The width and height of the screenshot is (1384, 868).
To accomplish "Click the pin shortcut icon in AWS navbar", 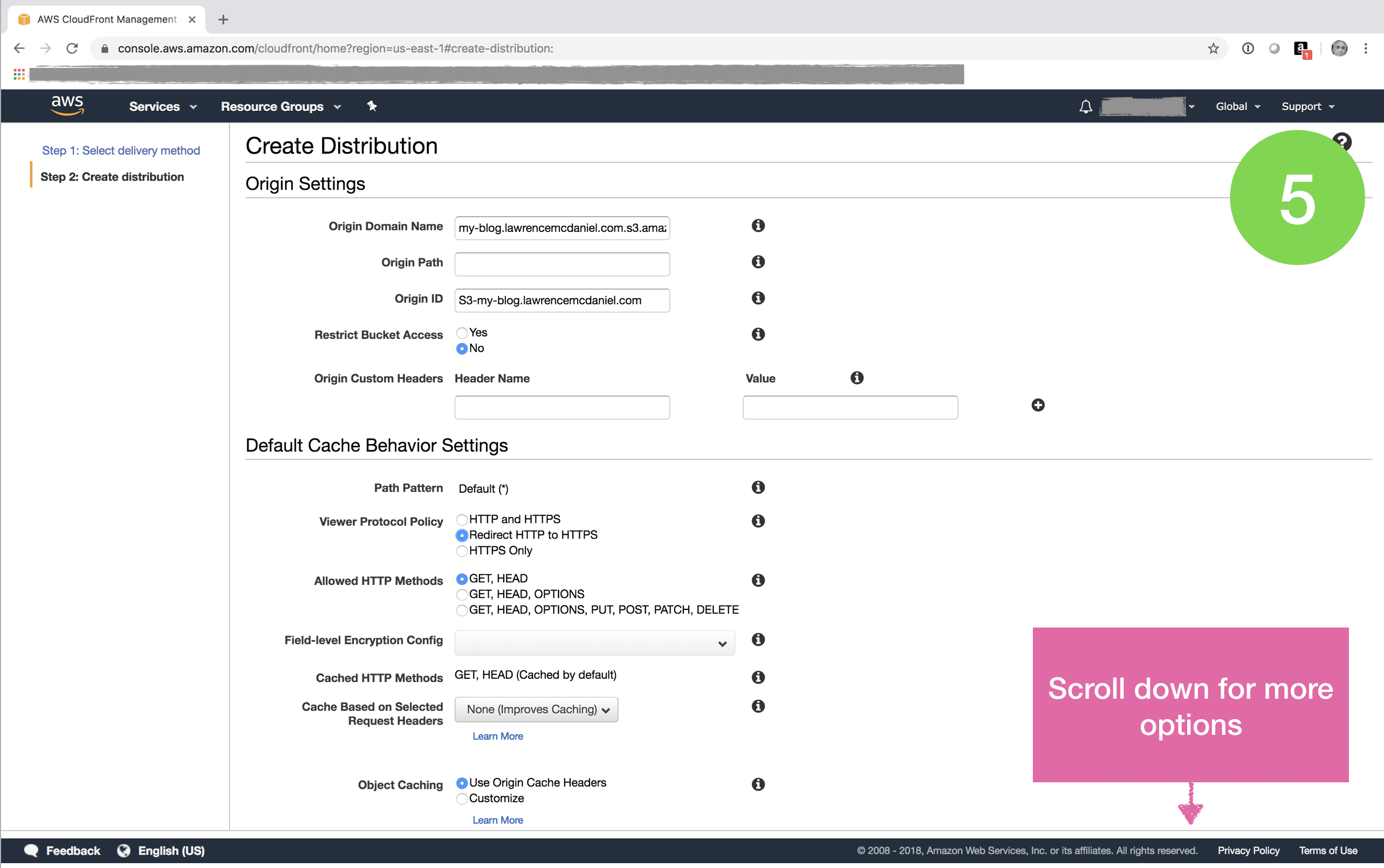I will coord(372,106).
